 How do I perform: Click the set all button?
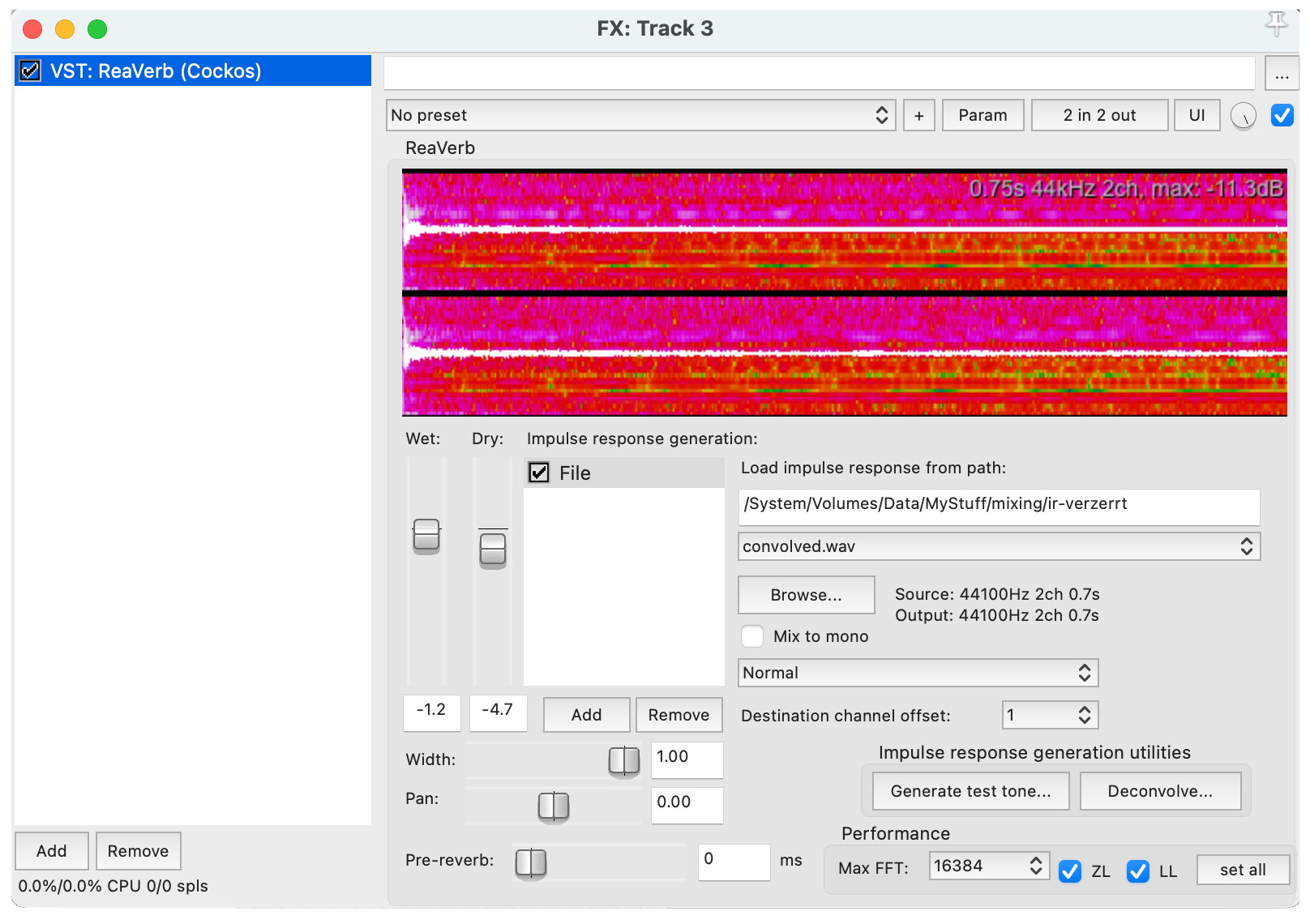[x=1242, y=870]
